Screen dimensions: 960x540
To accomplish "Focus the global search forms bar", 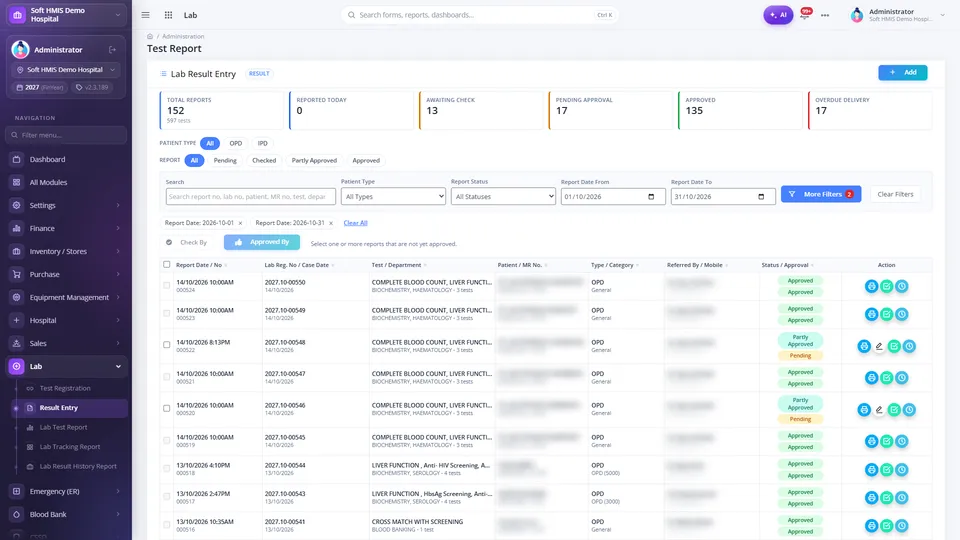I will 479,15.
